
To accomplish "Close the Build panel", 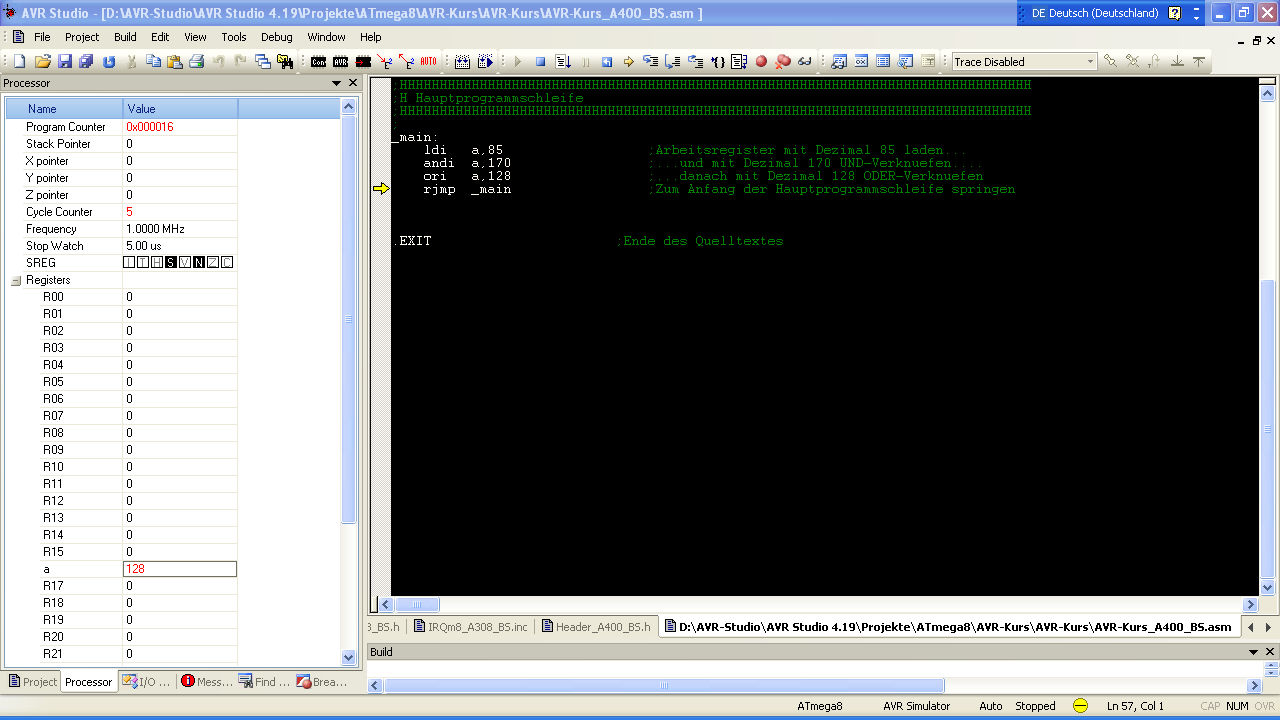I will click(x=1269, y=652).
